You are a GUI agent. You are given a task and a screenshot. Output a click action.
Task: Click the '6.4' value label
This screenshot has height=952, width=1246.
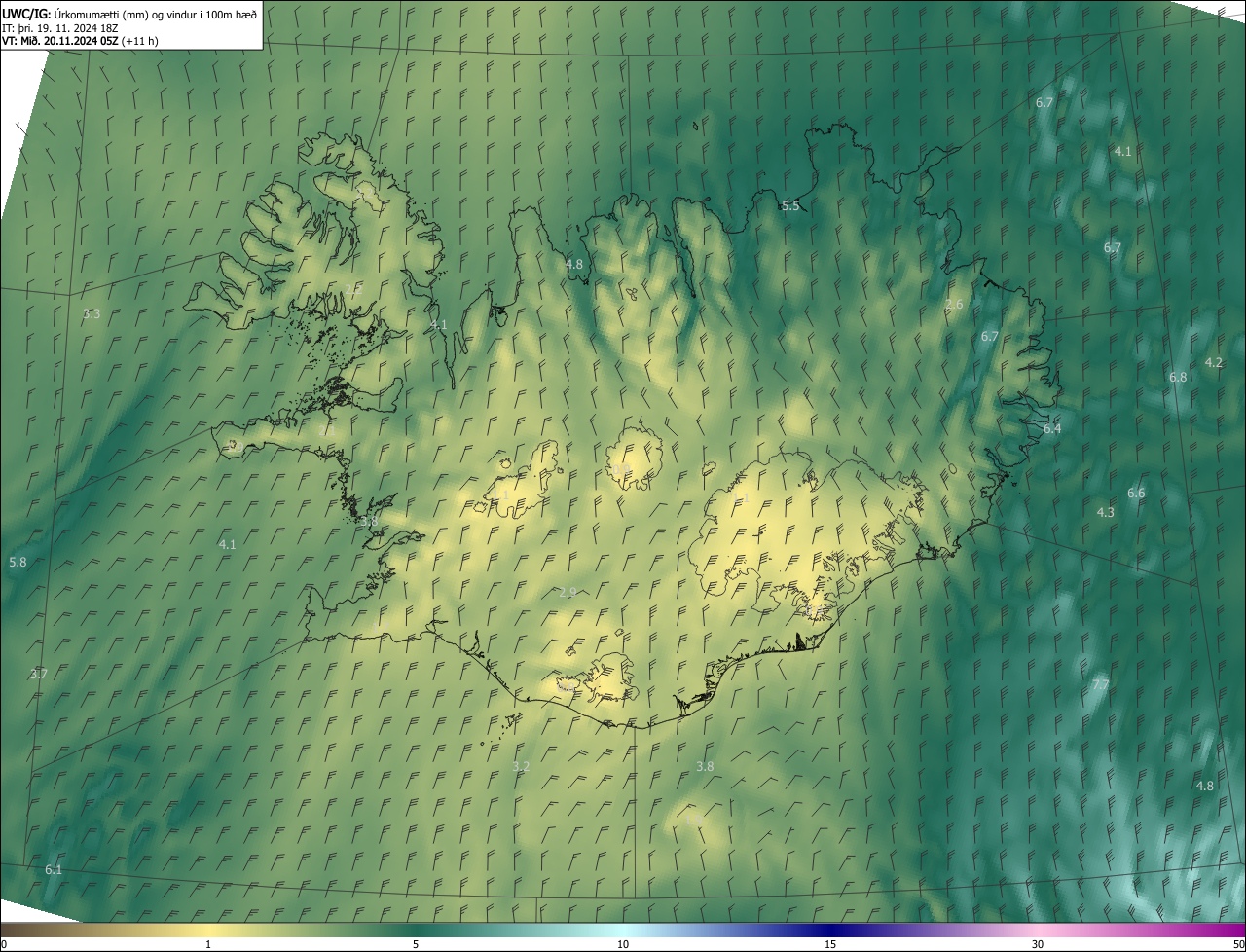1052,429
